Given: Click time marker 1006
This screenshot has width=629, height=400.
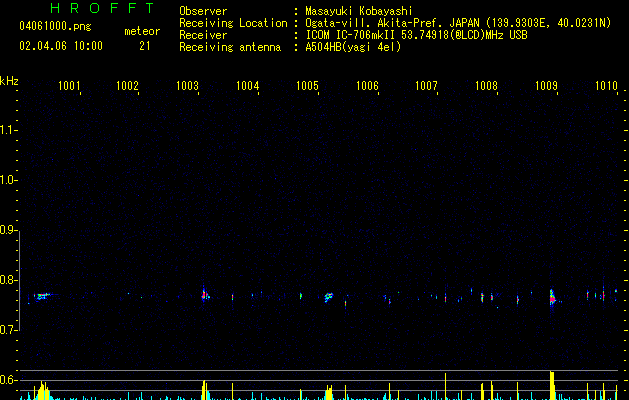Looking at the screenshot, I should (367, 86).
